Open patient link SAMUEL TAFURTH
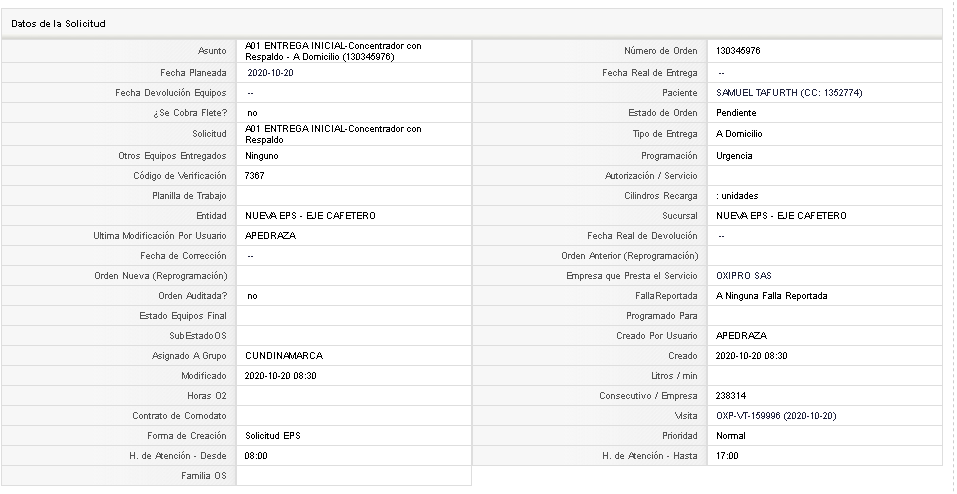The height and width of the screenshot is (494, 957). point(789,93)
